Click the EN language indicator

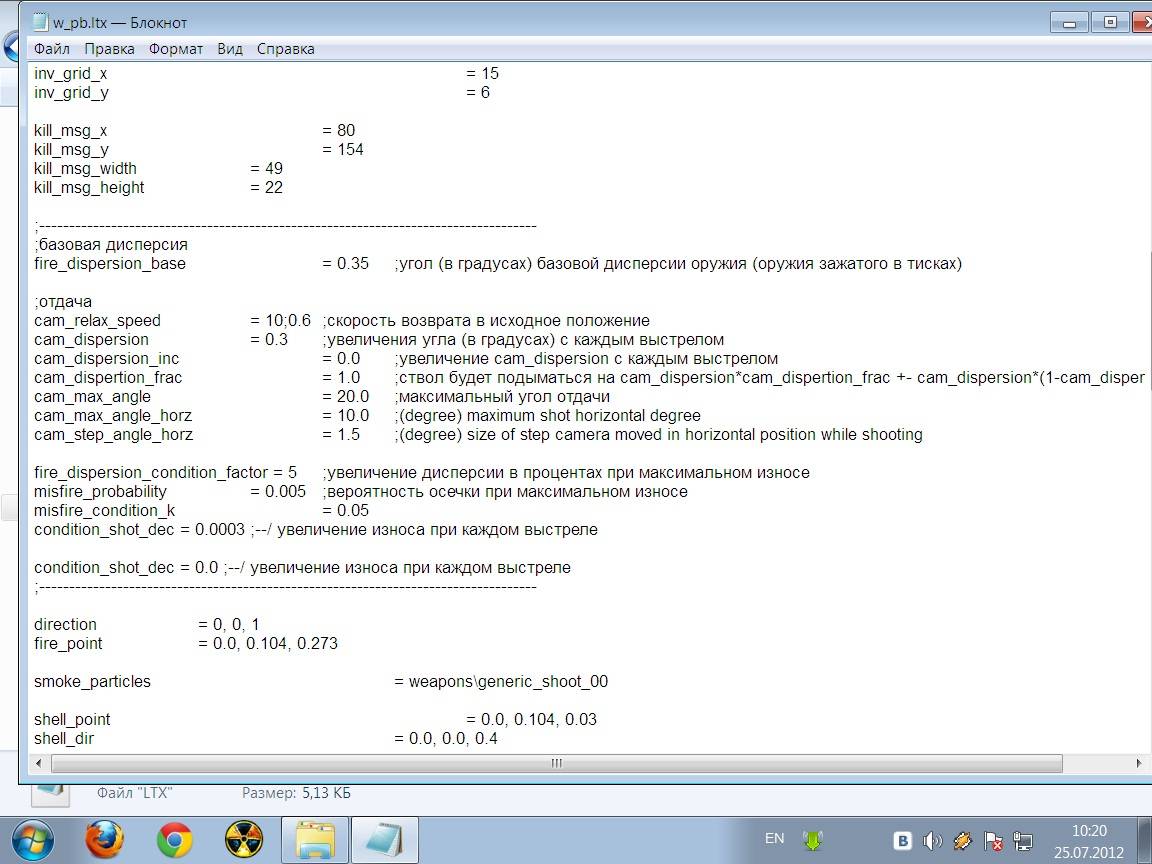click(774, 838)
